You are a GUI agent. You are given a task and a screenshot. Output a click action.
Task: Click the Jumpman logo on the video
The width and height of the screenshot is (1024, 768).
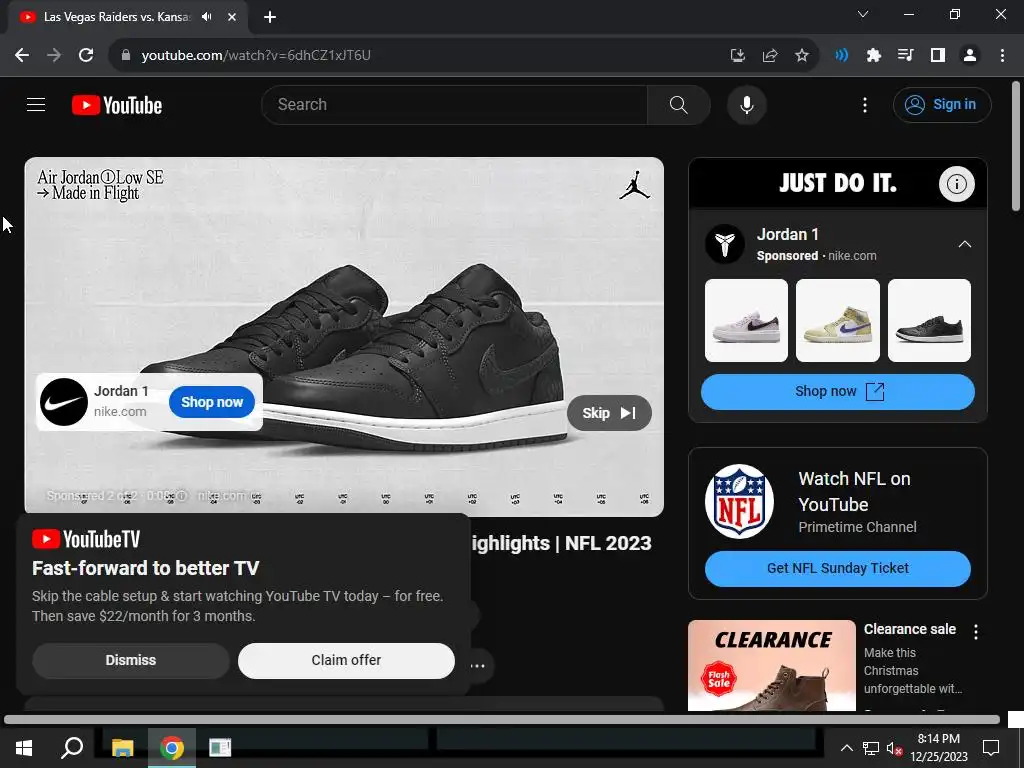634,185
